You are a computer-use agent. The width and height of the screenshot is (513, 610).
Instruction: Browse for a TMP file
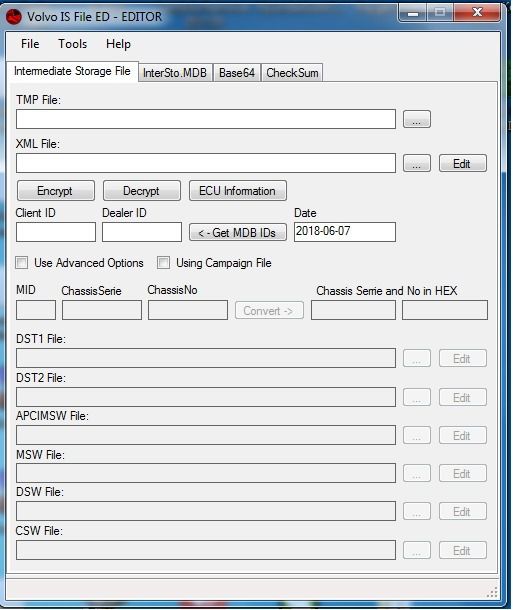point(417,119)
